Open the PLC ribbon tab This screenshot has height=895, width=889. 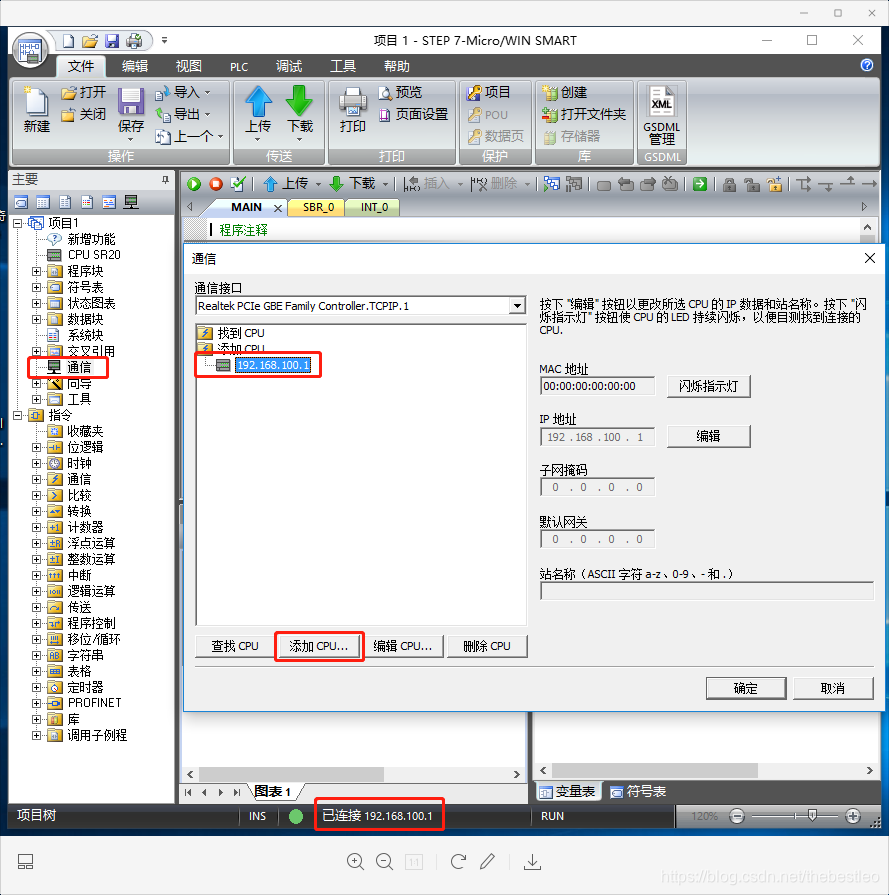tap(239, 67)
